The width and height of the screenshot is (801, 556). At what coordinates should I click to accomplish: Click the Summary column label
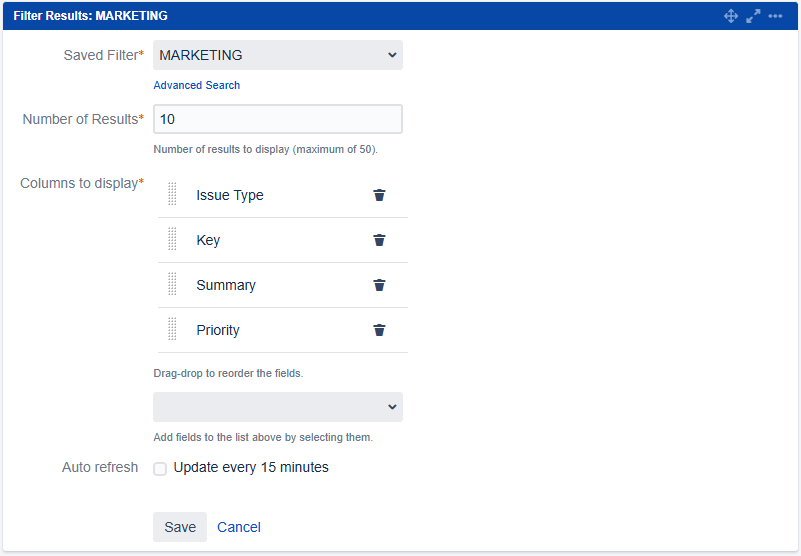click(x=226, y=285)
